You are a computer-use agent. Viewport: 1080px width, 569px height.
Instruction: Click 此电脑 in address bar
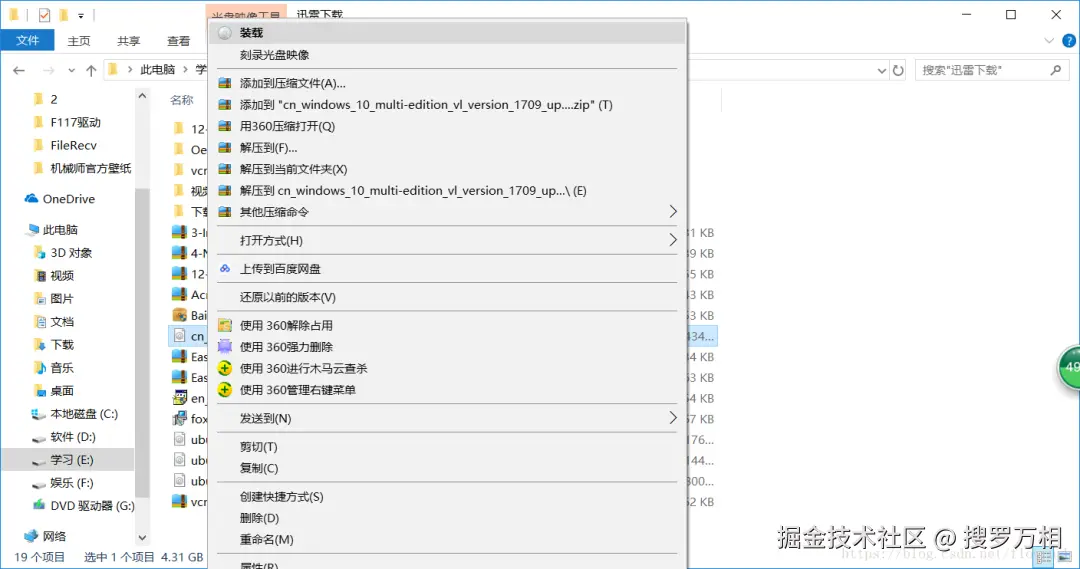point(158,70)
